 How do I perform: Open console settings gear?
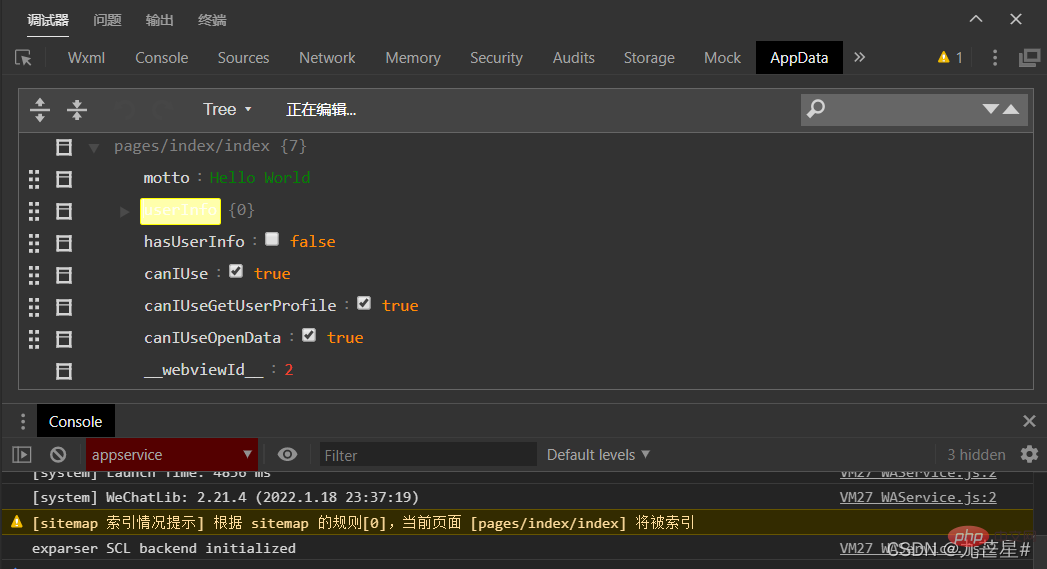coord(1030,454)
